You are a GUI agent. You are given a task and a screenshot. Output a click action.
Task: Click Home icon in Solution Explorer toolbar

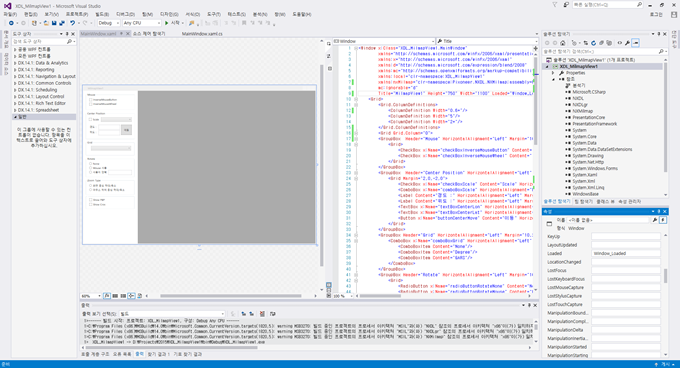[562, 43]
